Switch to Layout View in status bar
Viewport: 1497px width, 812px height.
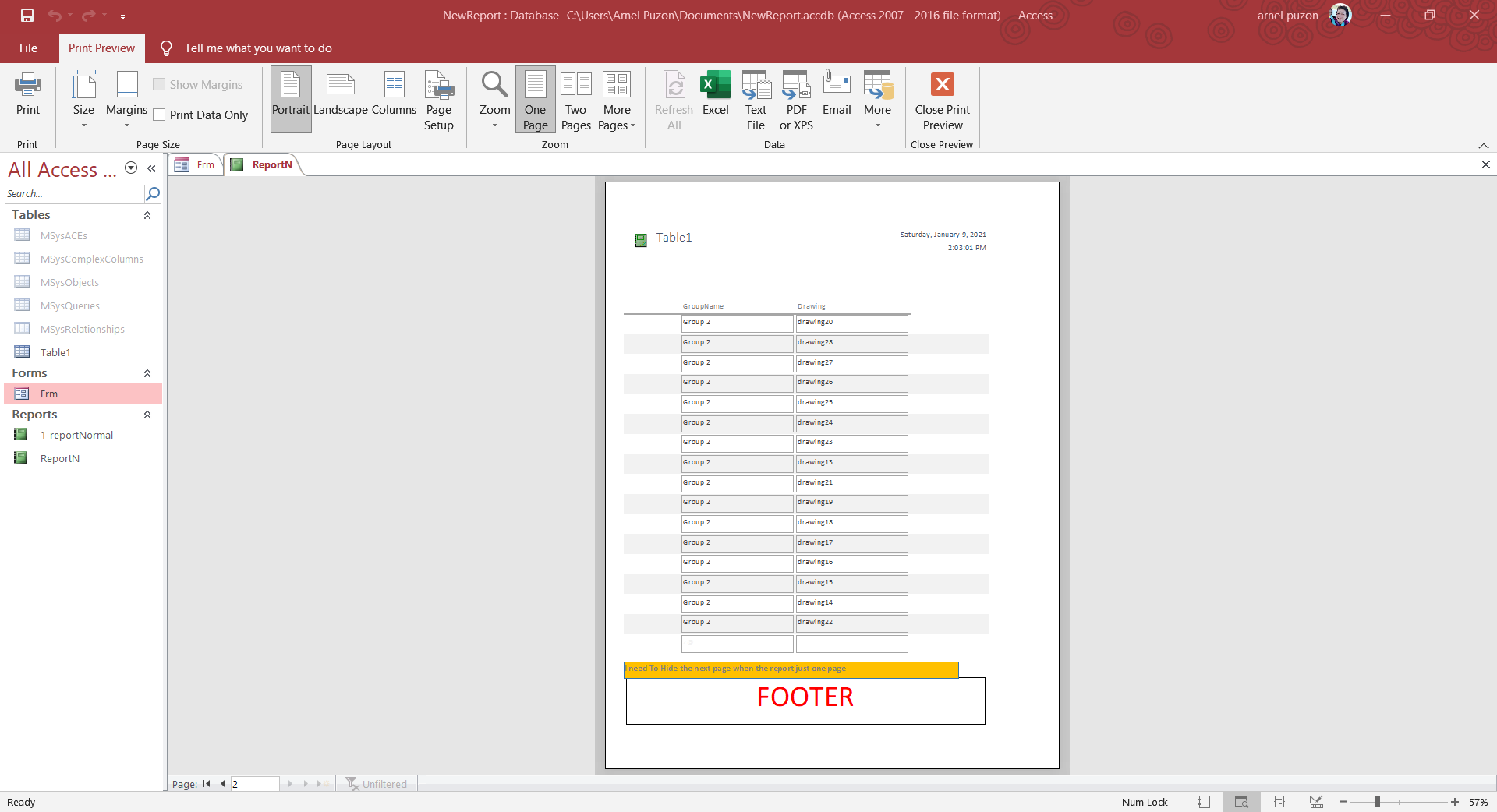pyautogui.click(x=1279, y=802)
